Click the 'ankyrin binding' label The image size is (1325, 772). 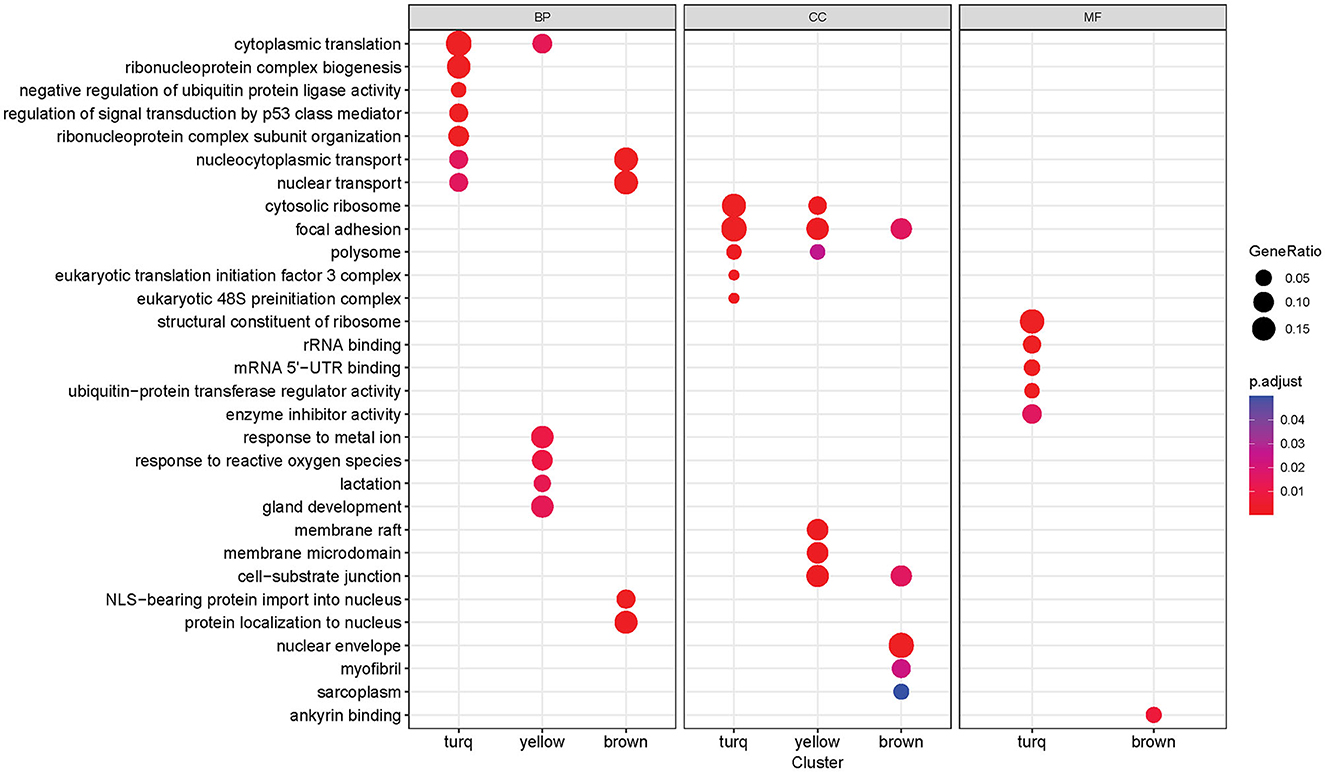[345, 715]
